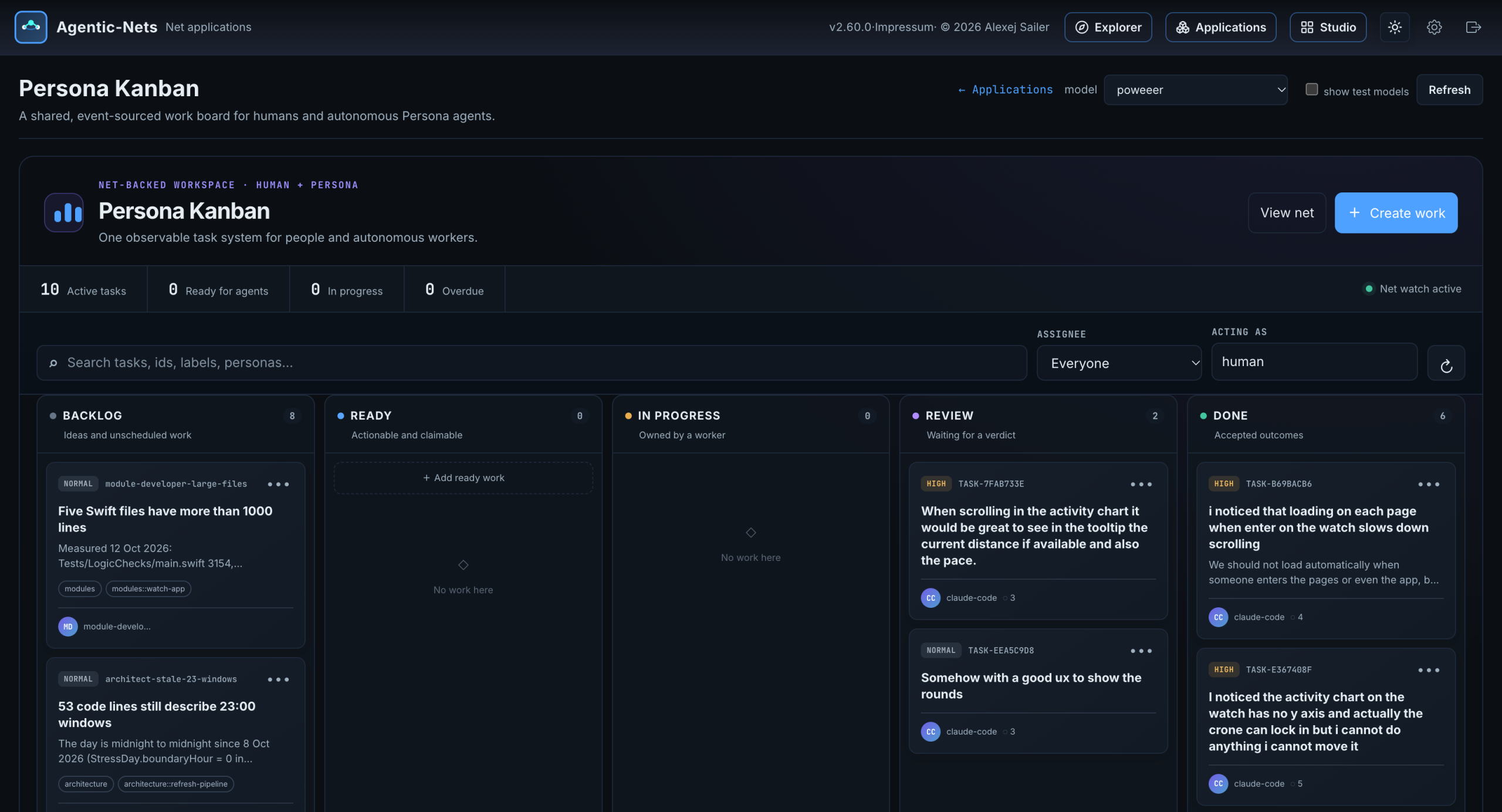
Task: Click the MD avatar on module-develo... card
Action: pos(68,627)
